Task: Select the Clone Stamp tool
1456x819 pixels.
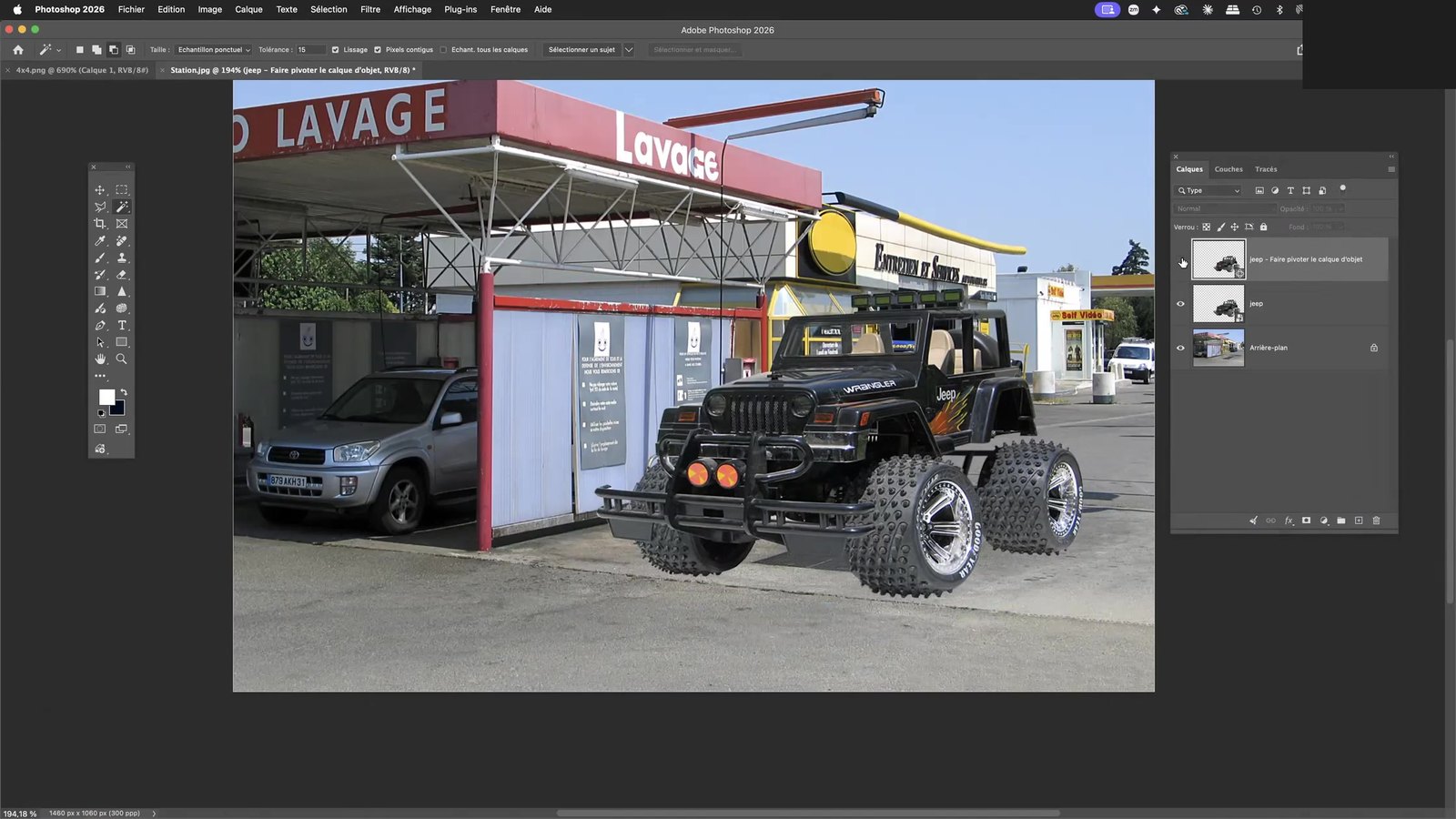Action: [122, 258]
